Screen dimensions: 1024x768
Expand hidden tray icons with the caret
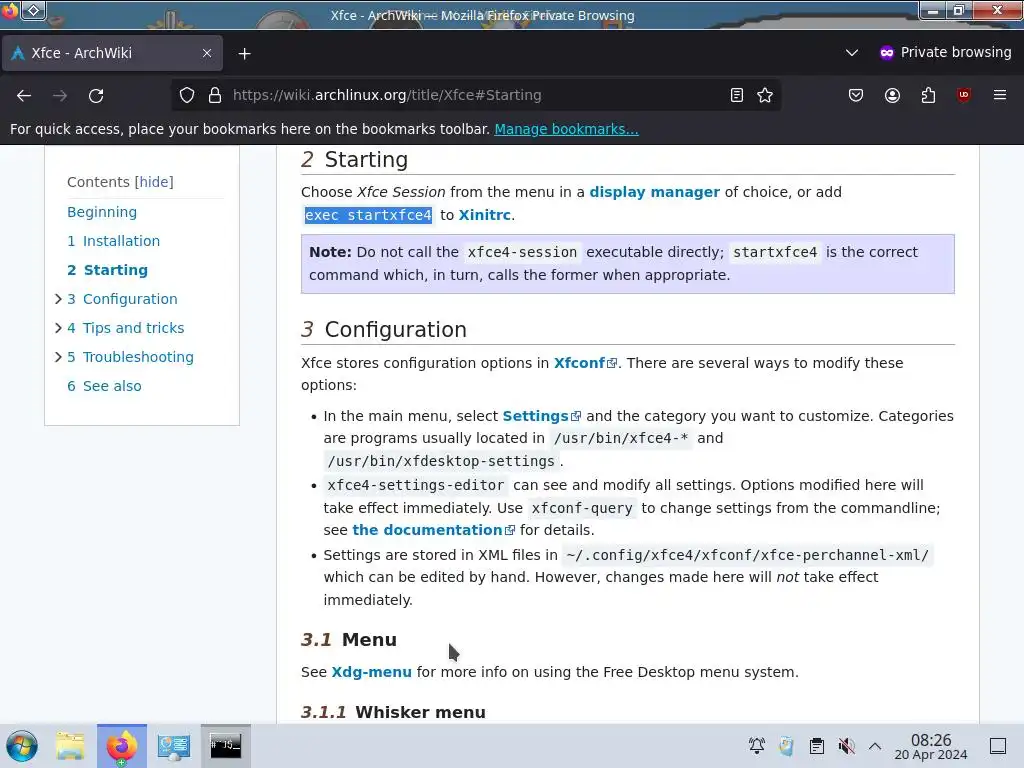point(875,746)
